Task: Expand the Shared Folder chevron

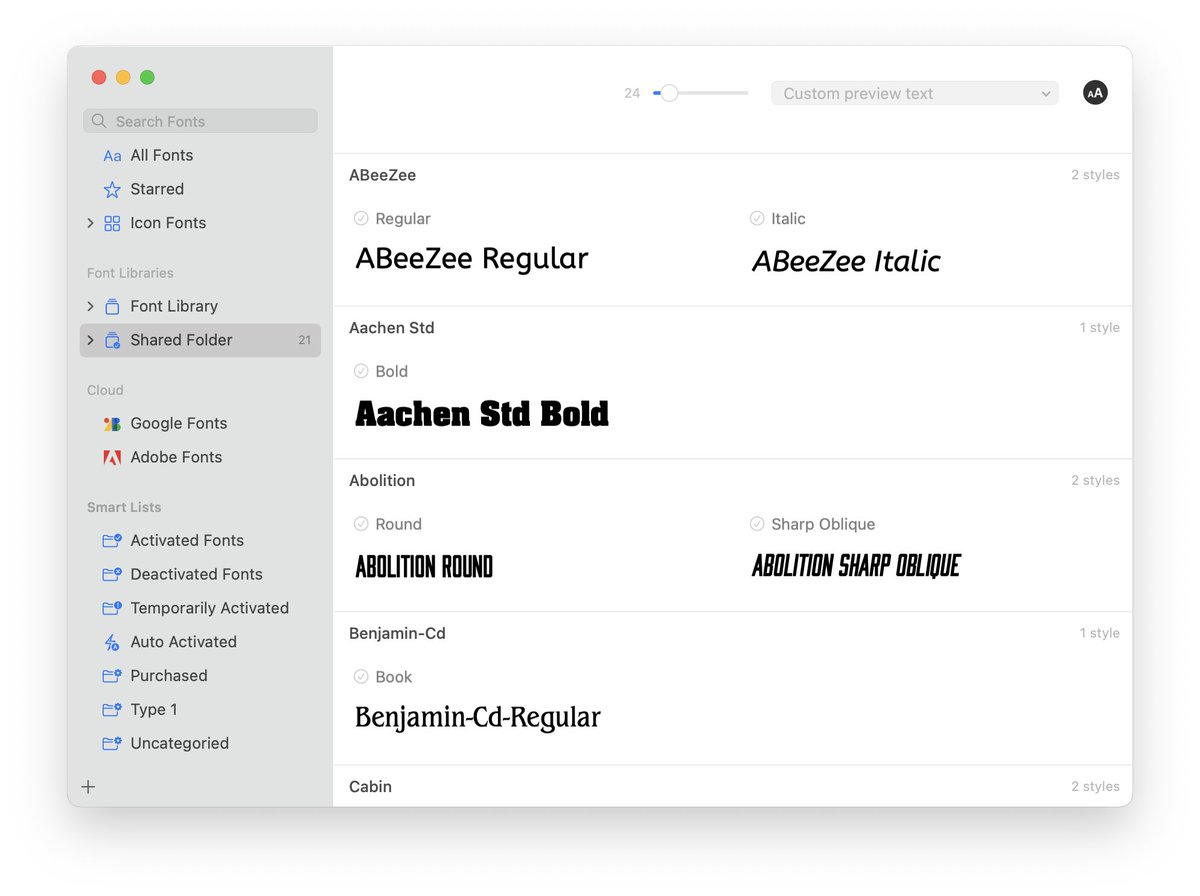Action: (x=90, y=340)
